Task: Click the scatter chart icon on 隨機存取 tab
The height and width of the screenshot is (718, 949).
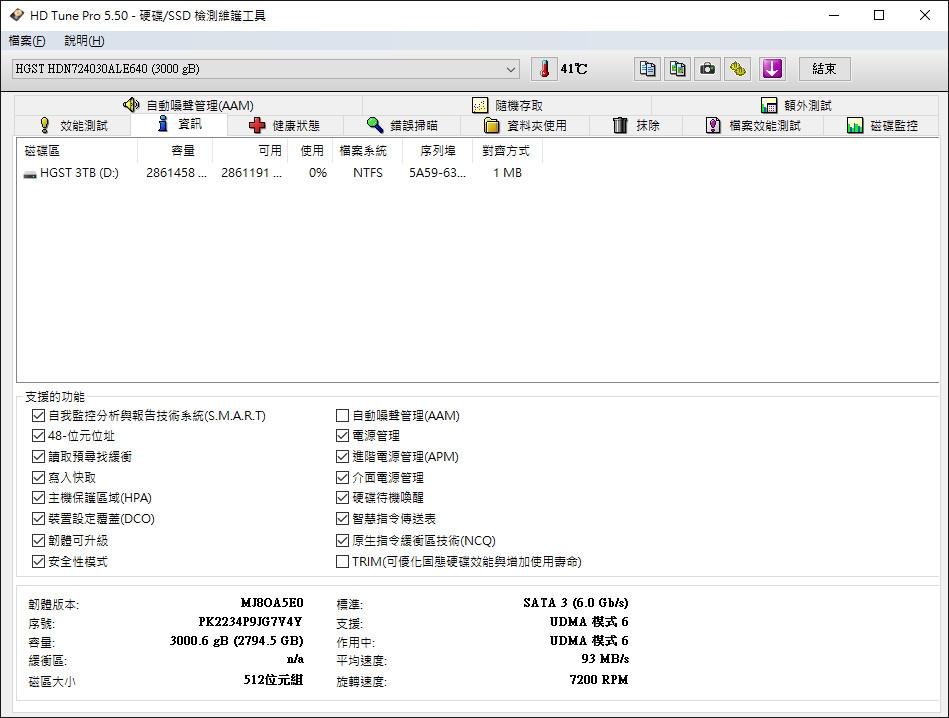Action: [x=480, y=105]
